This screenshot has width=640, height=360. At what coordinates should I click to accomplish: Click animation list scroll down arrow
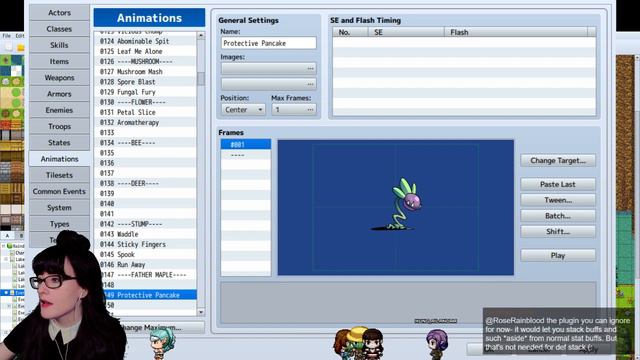201,312
